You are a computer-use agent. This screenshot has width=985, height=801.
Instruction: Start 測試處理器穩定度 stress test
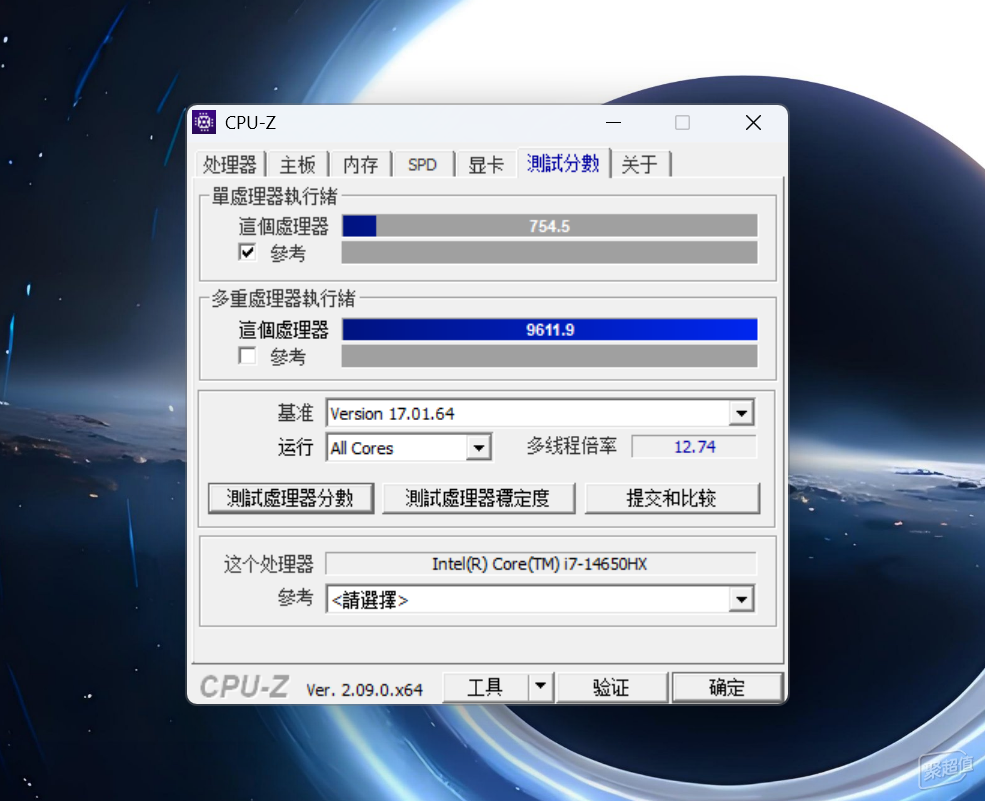coord(478,498)
